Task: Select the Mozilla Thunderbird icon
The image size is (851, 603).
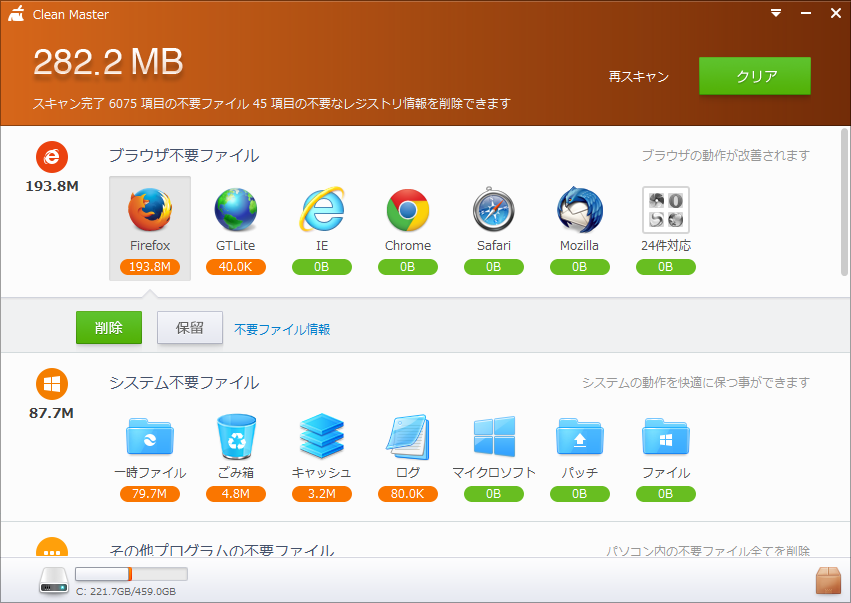Action: pyautogui.click(x=580, y=211)
